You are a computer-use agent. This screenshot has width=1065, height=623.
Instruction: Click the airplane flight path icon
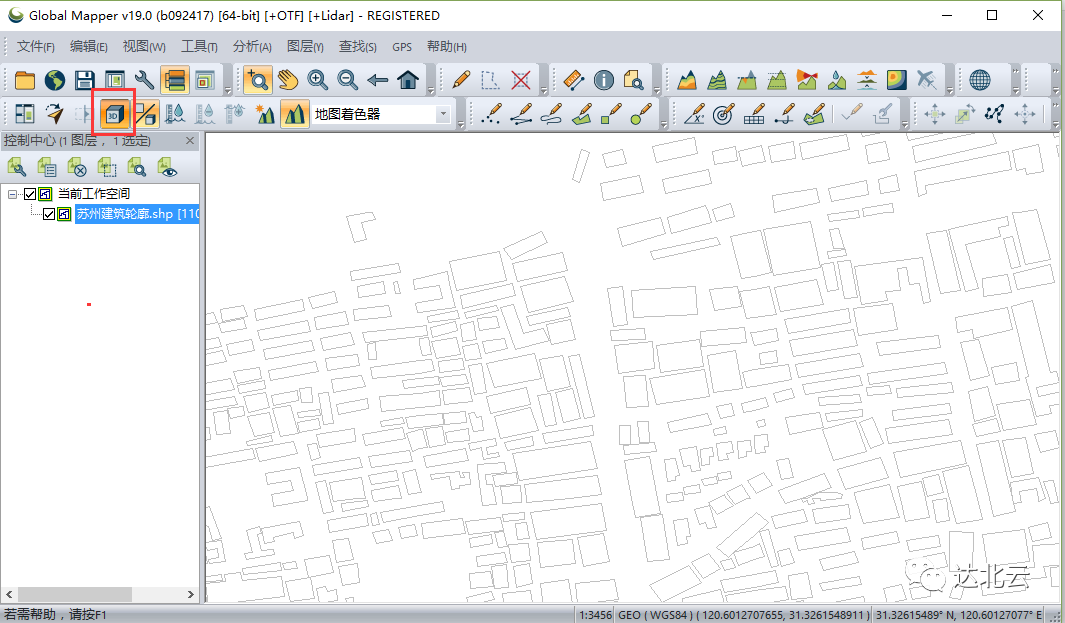coord(926,80)
